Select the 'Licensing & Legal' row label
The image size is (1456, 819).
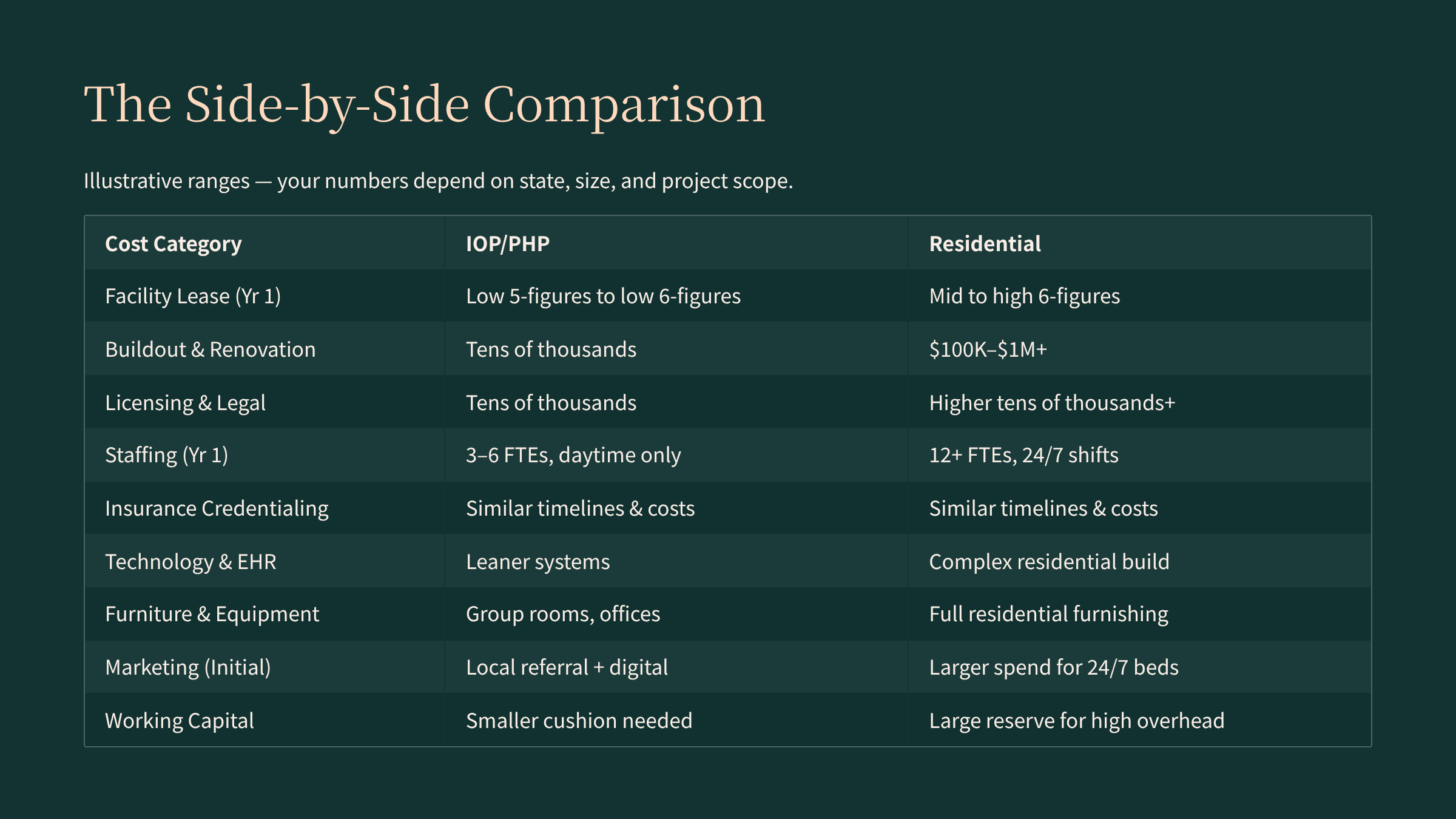point(185,403)
